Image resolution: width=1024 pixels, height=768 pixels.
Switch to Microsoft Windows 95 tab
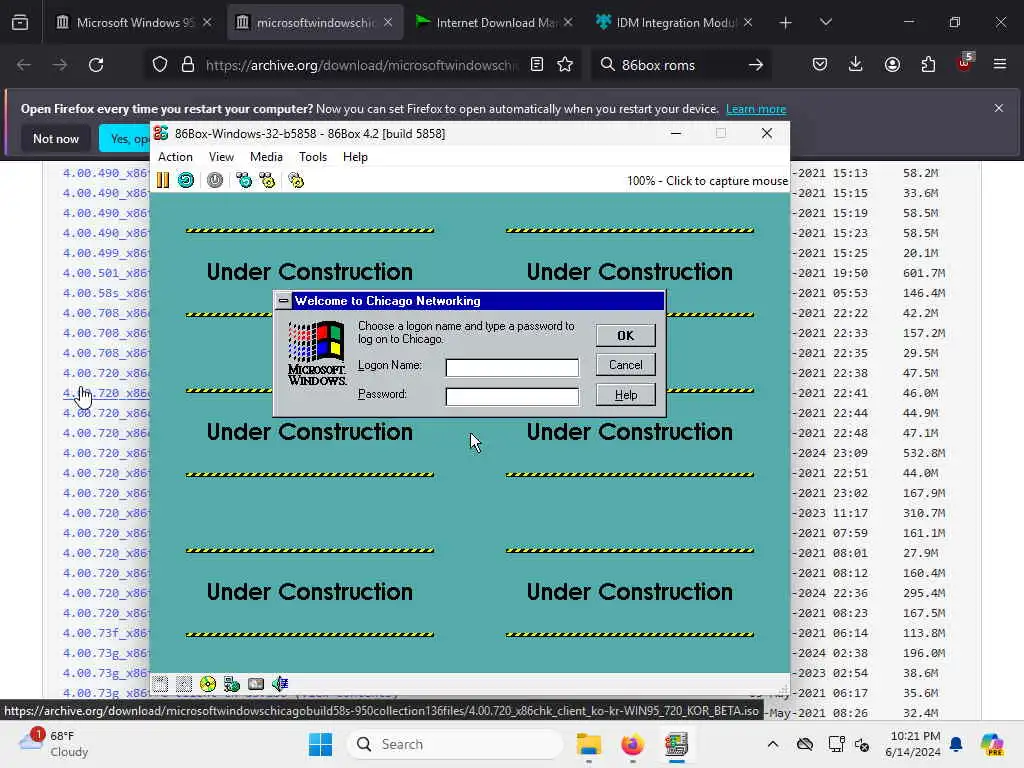click(x=133, y=22)
